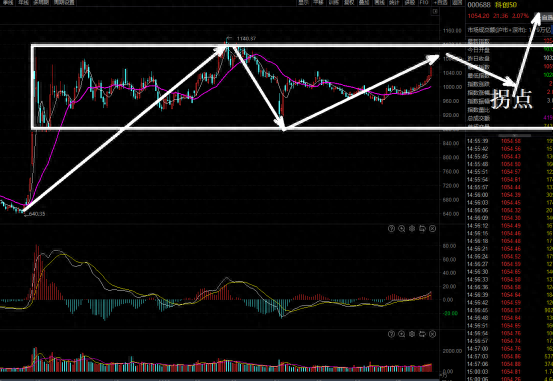
Task: Open the 周期设置 period settings
Action: (x=64, y=2)
